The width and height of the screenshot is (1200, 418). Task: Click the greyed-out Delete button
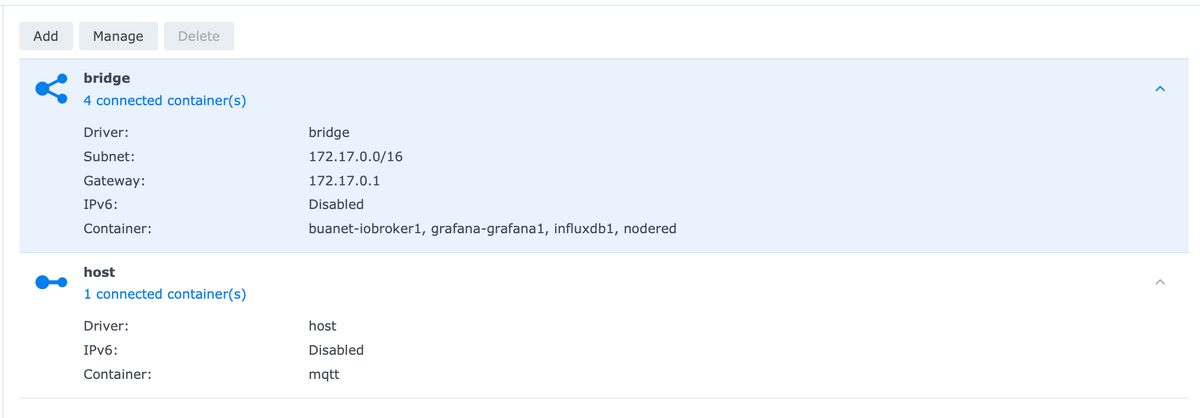(199, 36)
